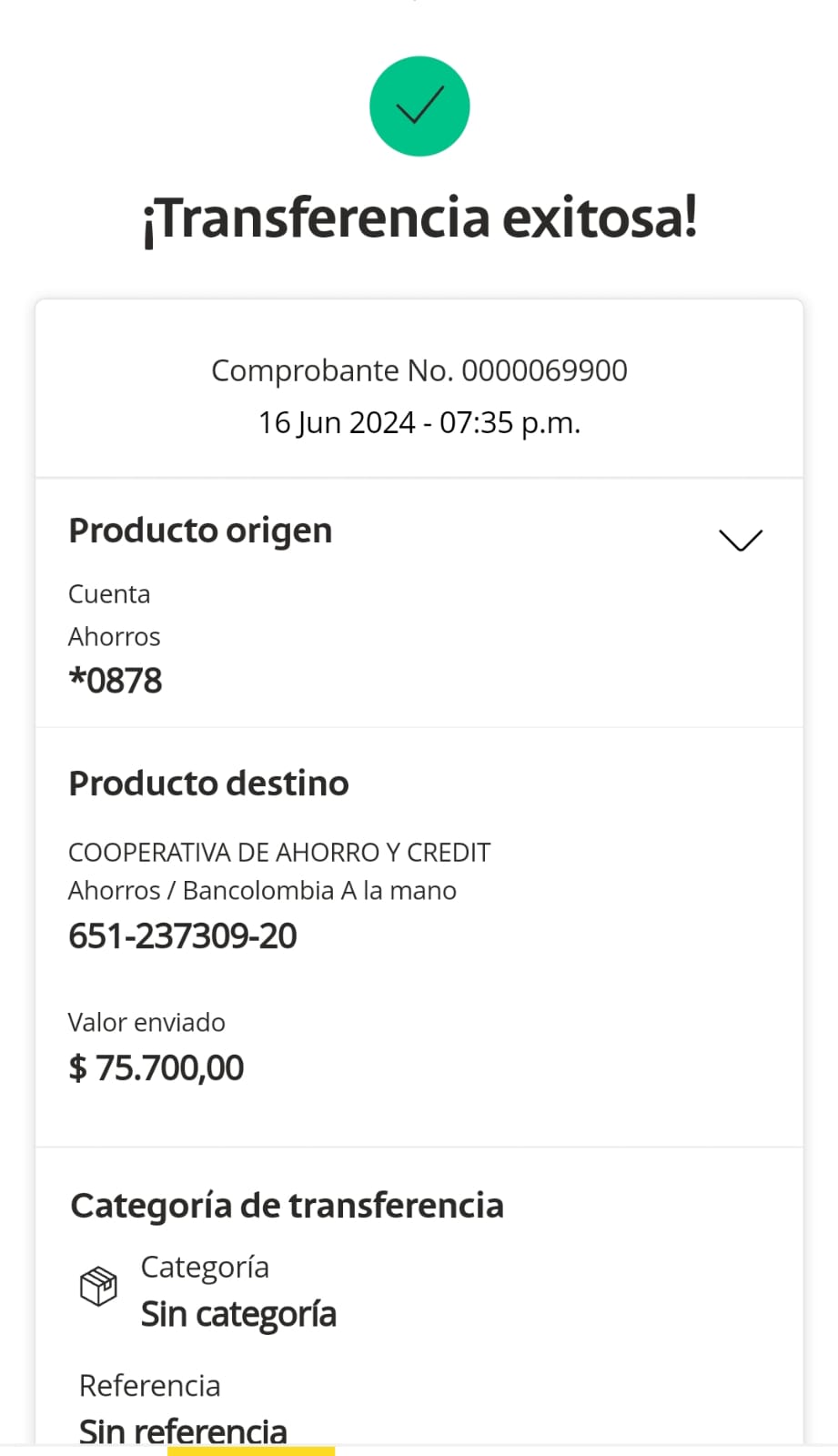Tap COOPERATIVA DE AHORRO Y CREDIT name

pos(279,853)
